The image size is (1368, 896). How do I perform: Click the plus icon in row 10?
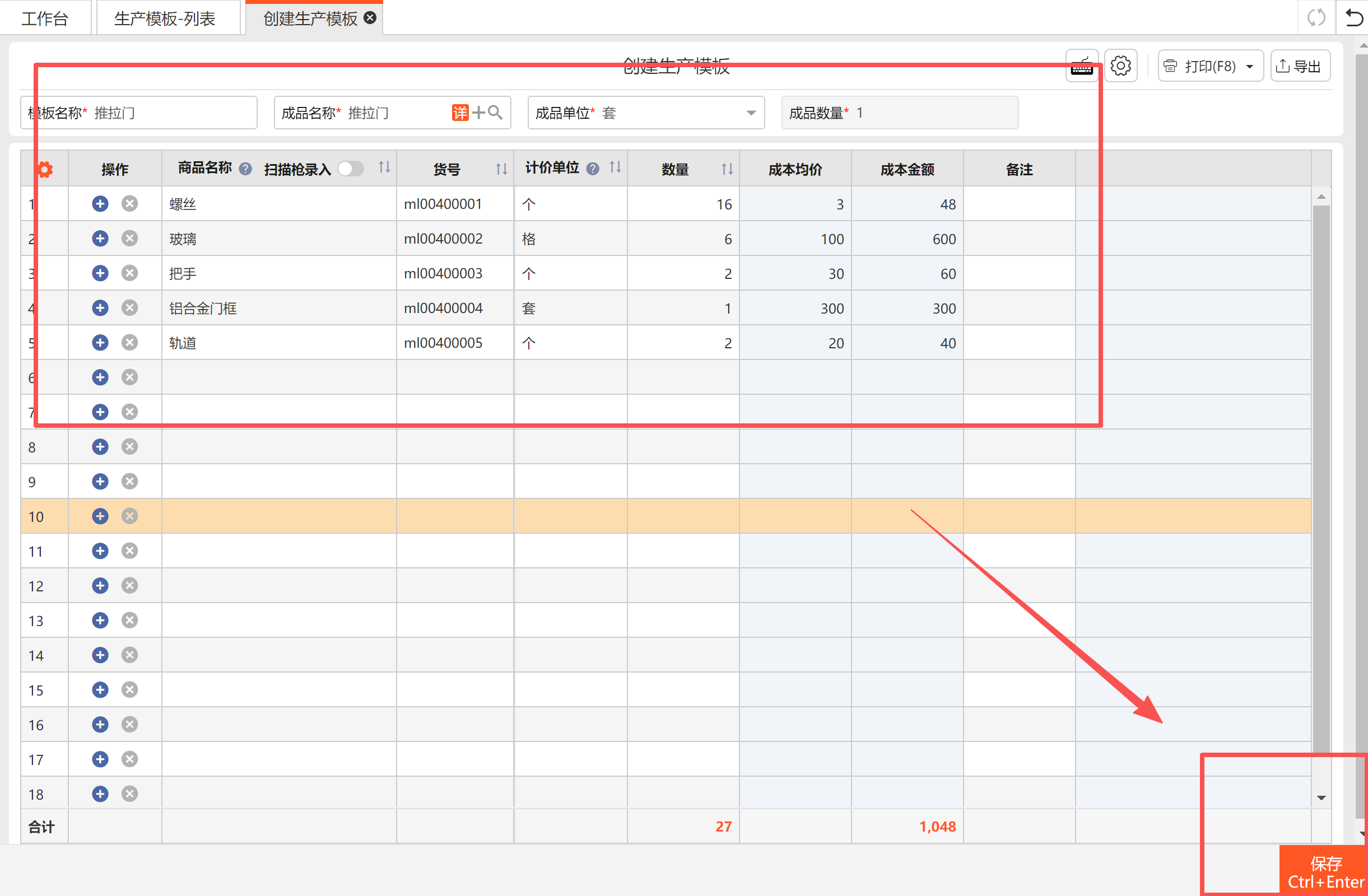click(x=100, y=517)
